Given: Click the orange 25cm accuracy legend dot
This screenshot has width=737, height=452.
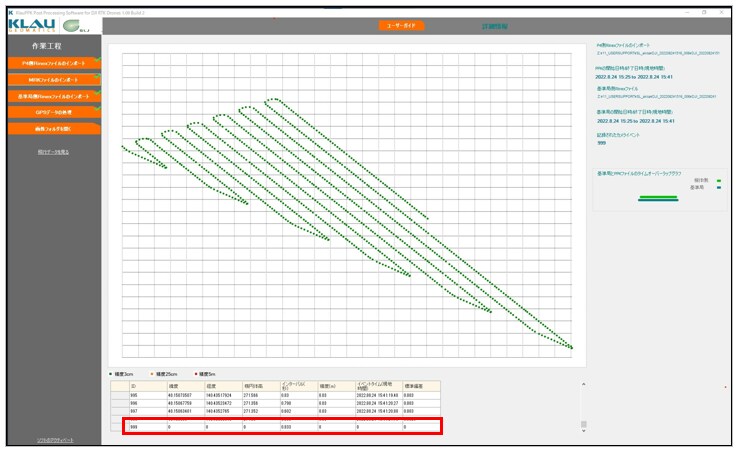Looking at the screenshot, I should pos(152,374).
